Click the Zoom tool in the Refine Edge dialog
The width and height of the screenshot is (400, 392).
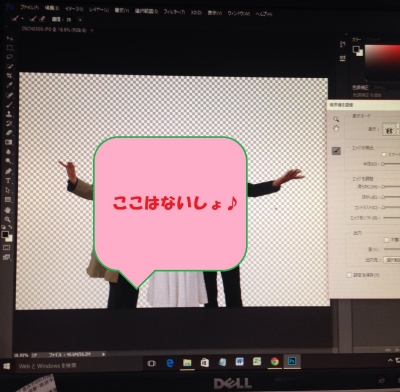[336, 119]
